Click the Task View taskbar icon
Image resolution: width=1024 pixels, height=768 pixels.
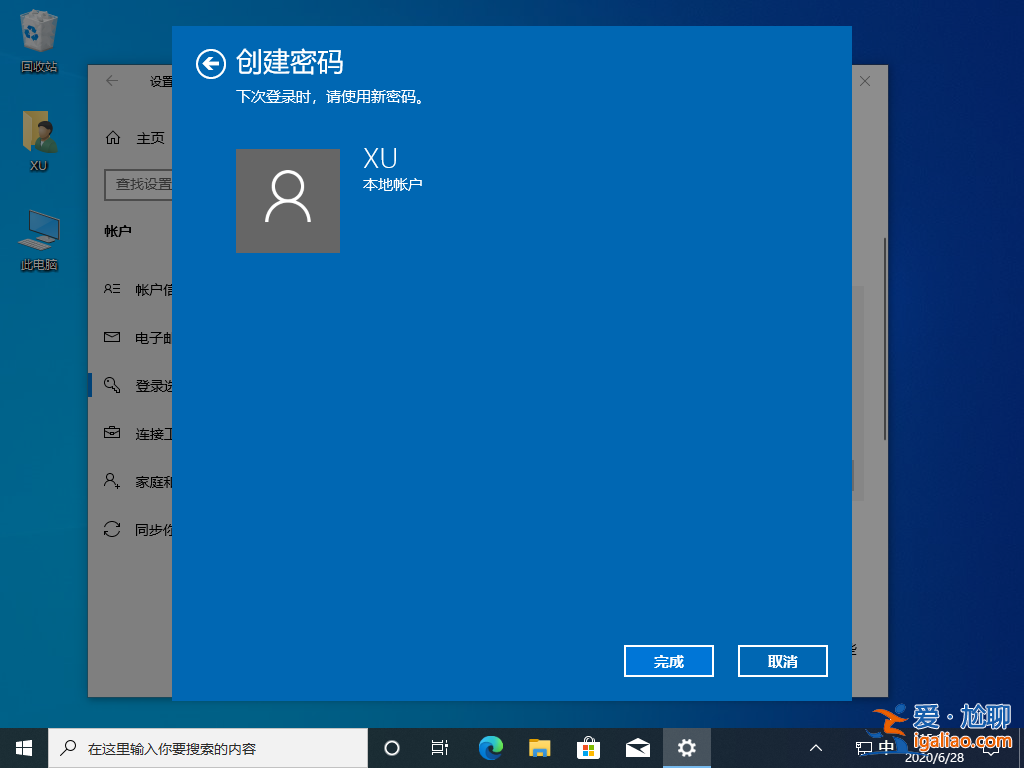(x=440, y=747)
